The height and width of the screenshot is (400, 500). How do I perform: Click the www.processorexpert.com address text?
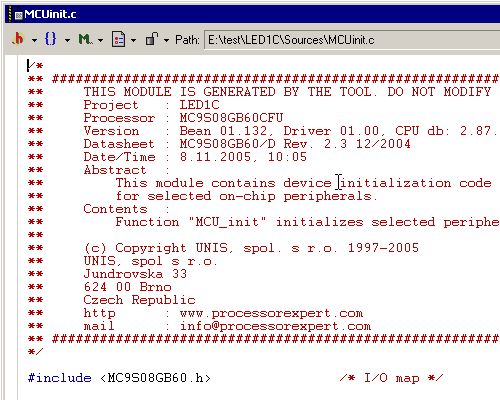pyautogui.click(x=271, y=314)
